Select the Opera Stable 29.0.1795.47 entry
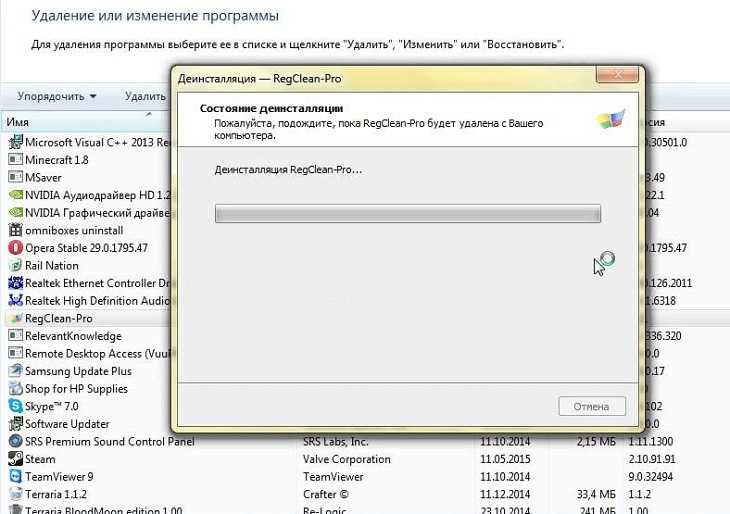 click(86, 248)
